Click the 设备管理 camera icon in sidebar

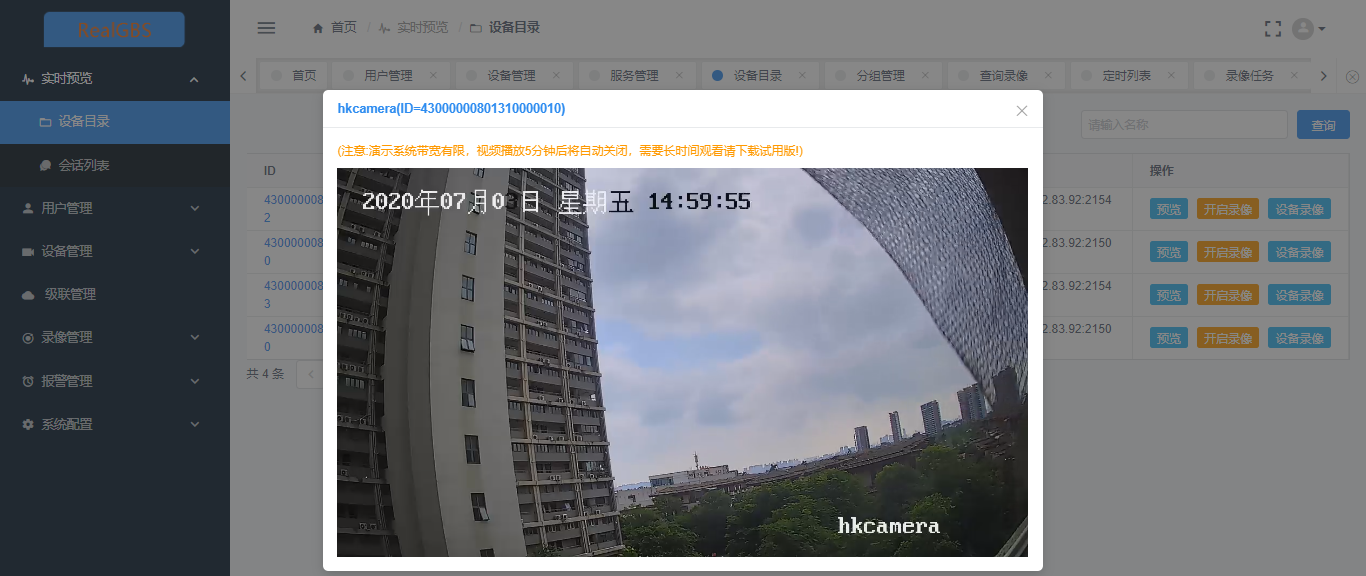(x=28, y=251)
